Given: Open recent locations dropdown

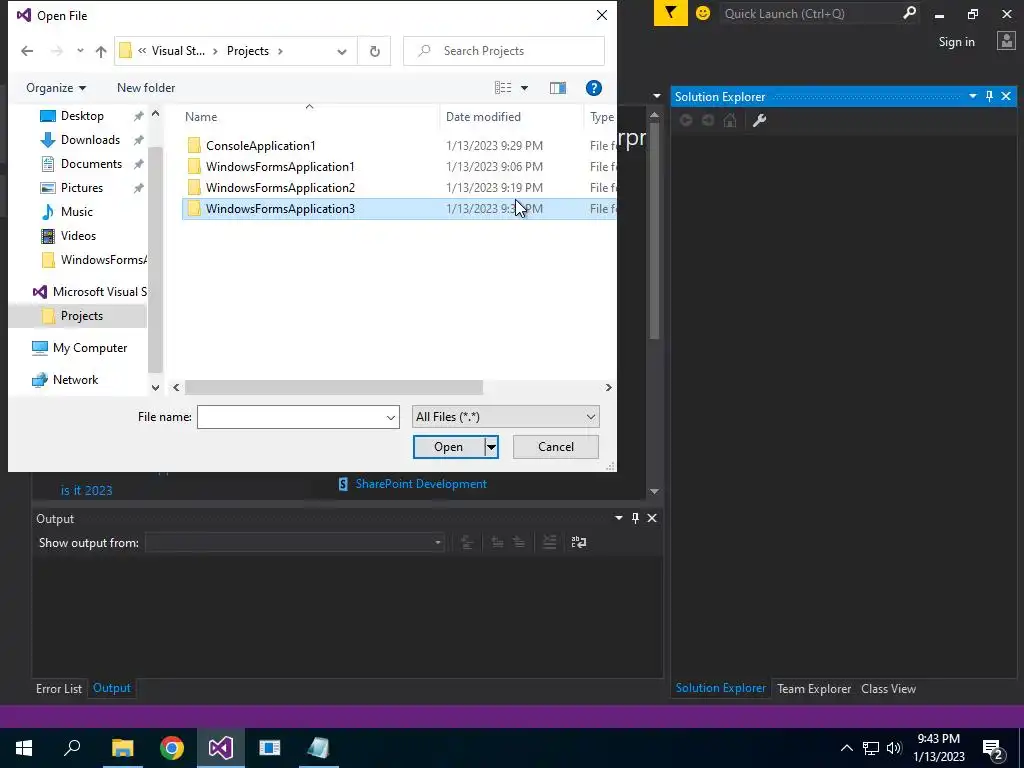Looking at the screenshot, I should [80, 51].
